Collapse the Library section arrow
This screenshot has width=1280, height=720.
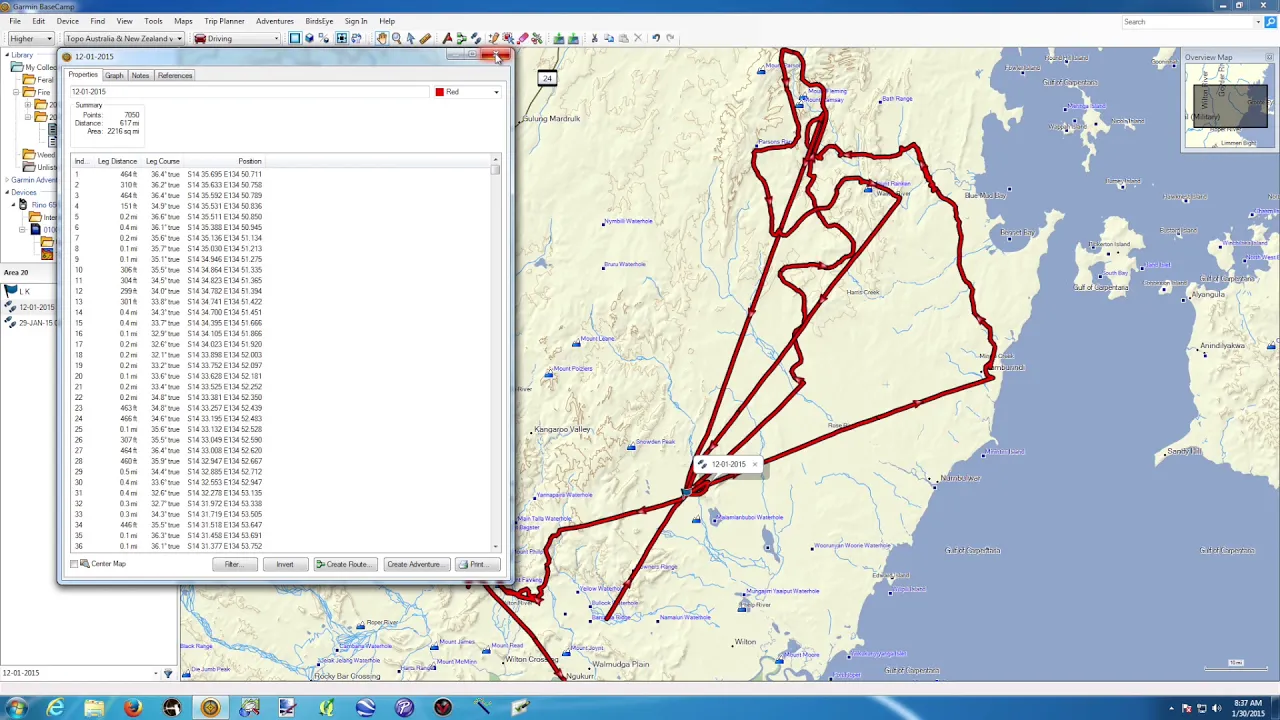(6, 55)
